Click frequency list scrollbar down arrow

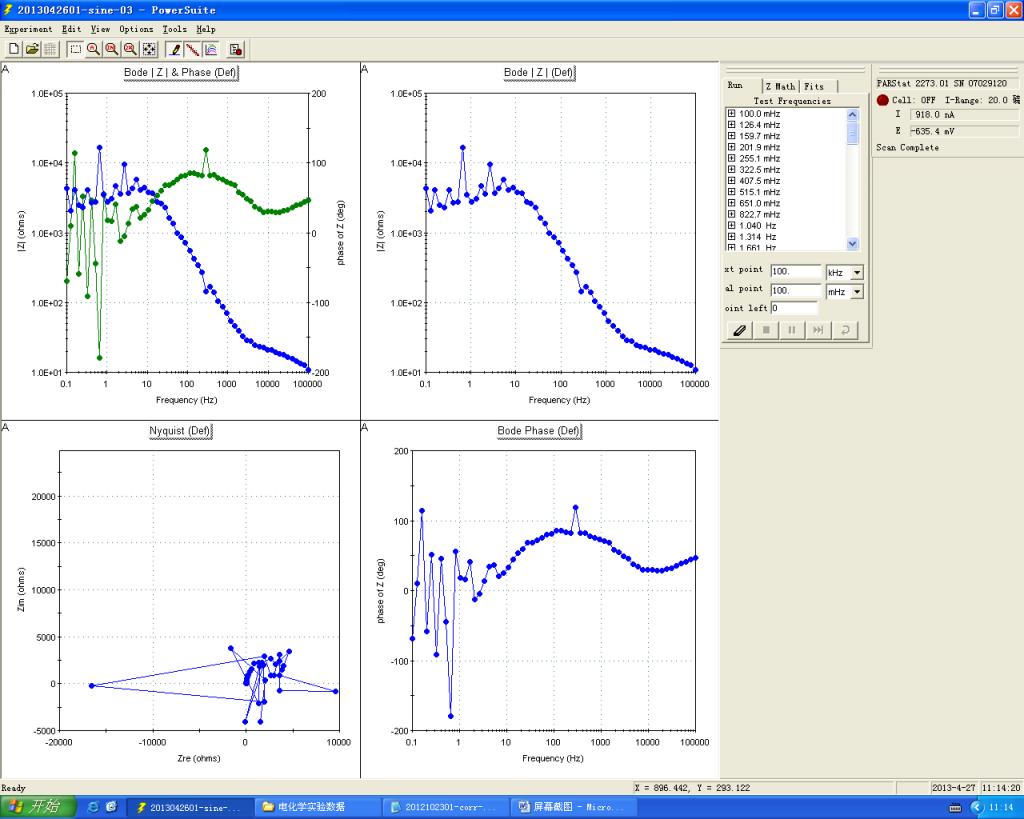(x=852, y=244)
